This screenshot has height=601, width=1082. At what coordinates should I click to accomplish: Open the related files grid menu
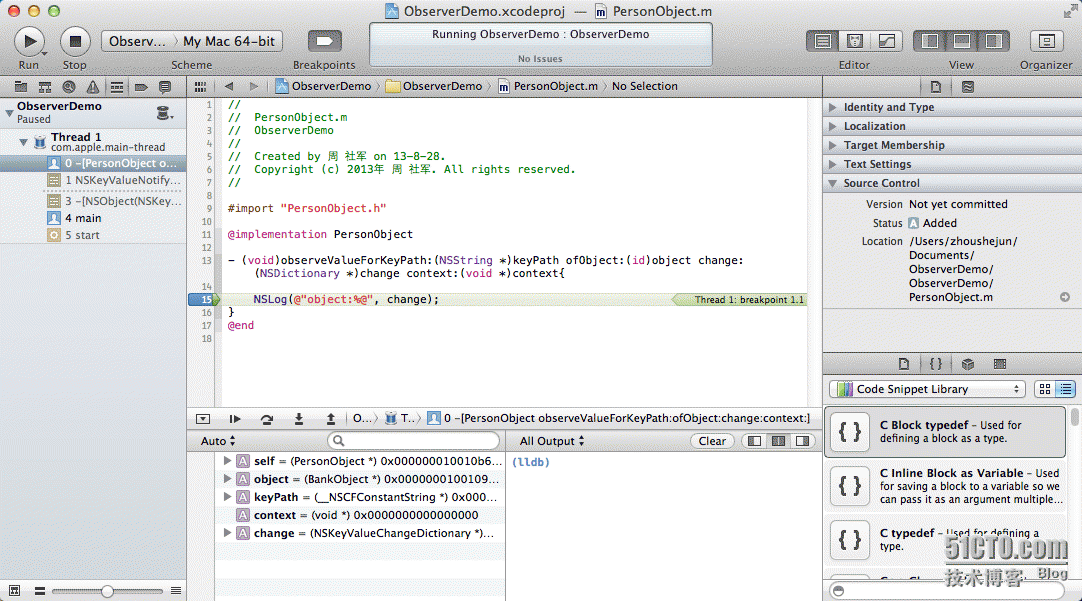[200, 86]
